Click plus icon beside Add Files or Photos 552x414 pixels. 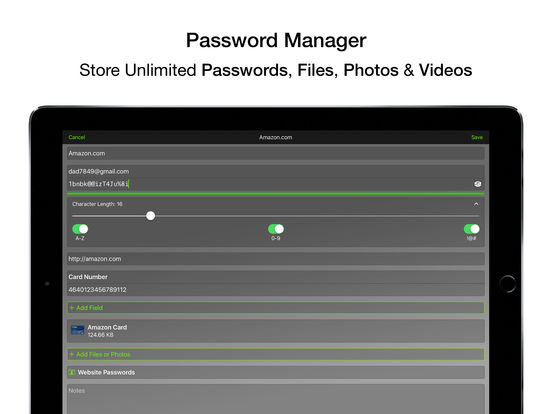pos(72,354)
